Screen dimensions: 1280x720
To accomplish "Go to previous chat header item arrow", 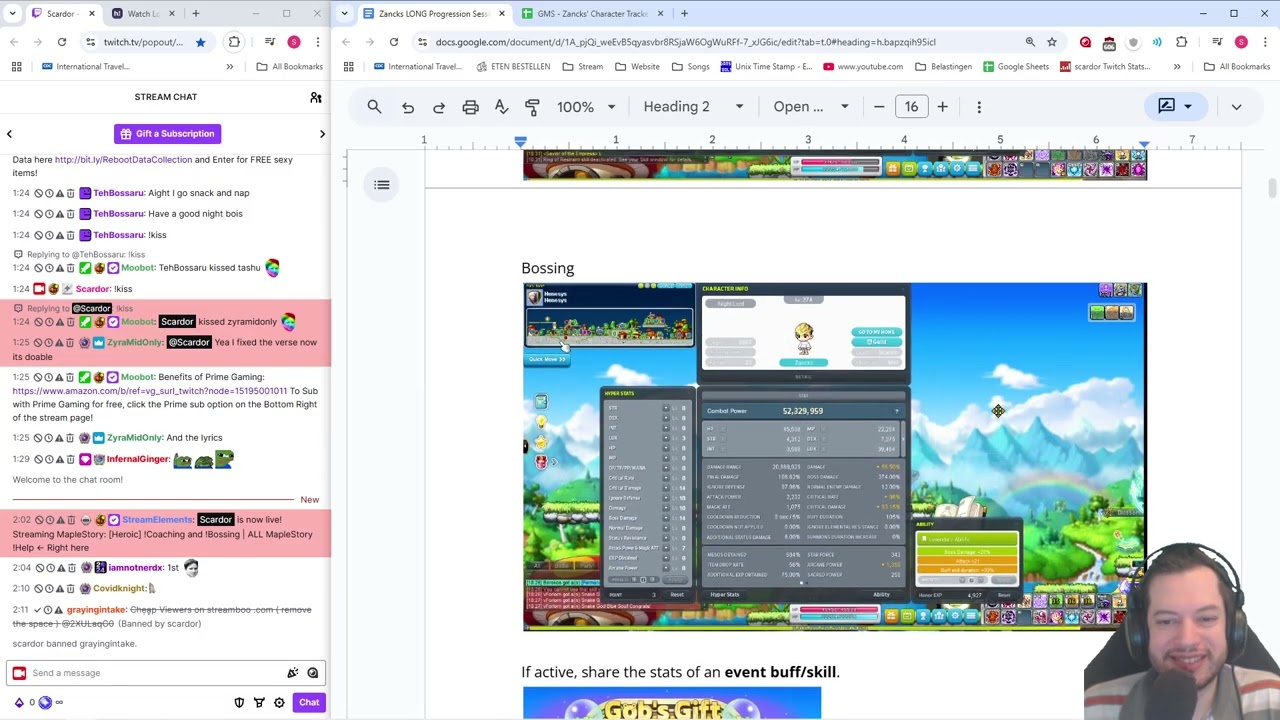I will (x=9, y=134).
